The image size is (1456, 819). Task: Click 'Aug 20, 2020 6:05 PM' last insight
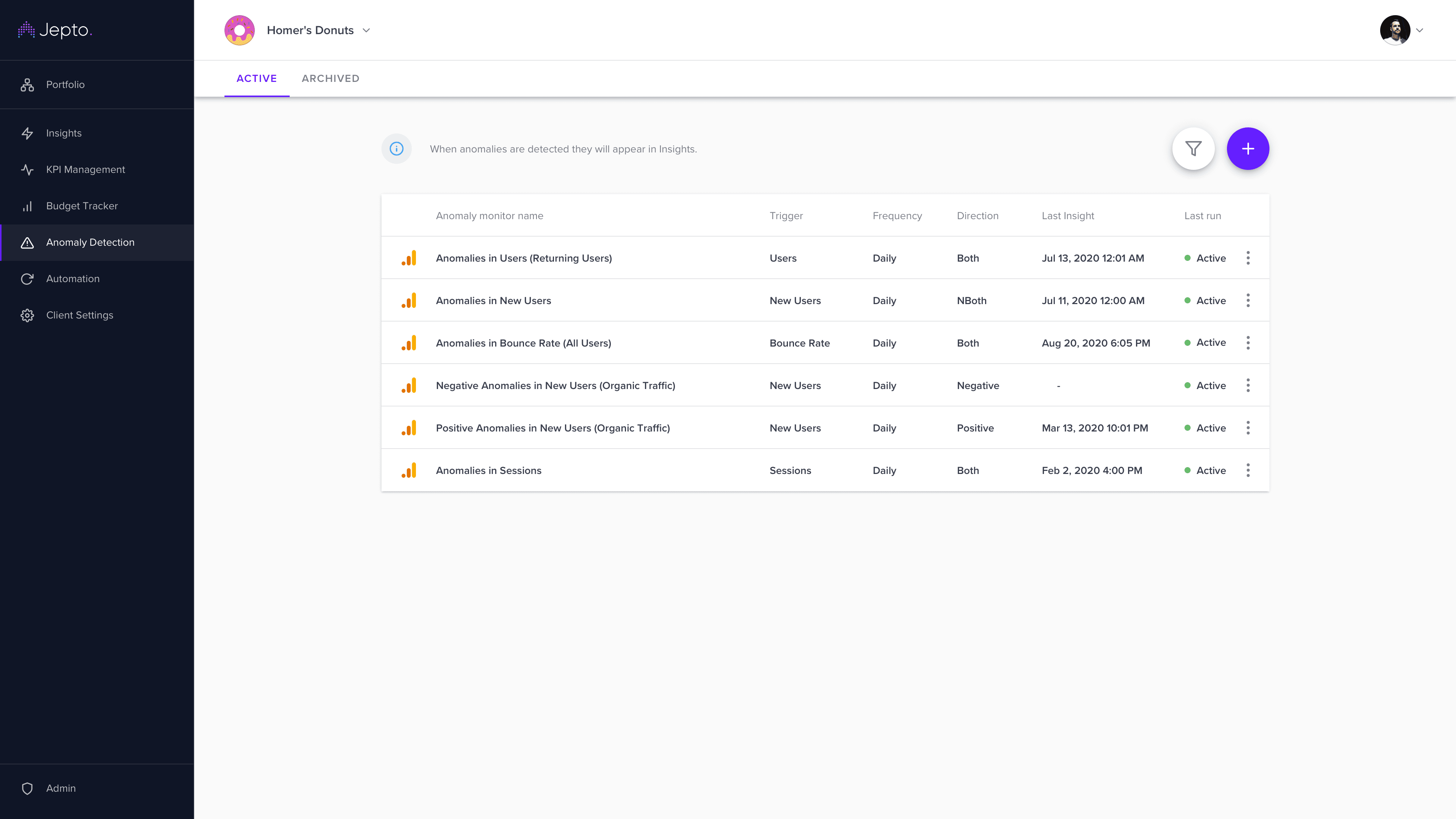click(x=1096, y=343)
